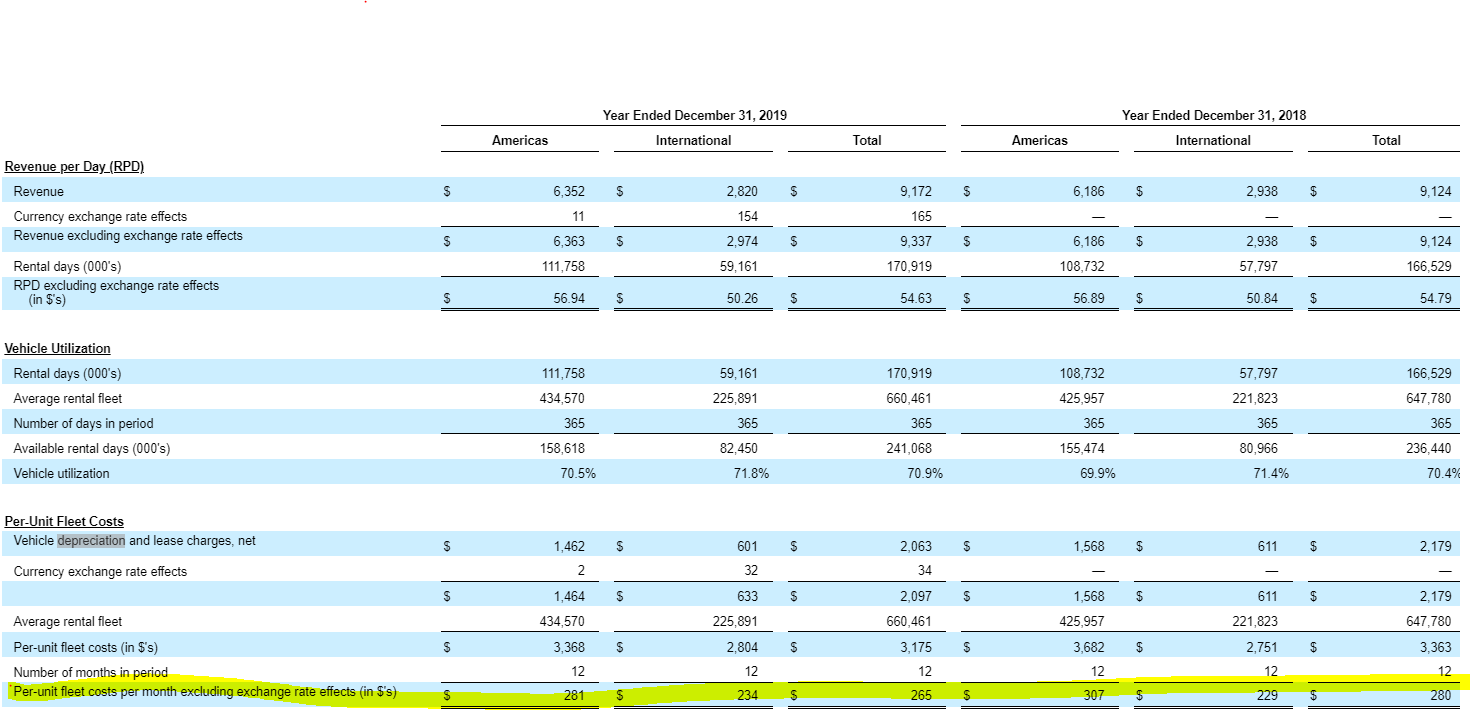Click available rental days value 155,474

coord(1082,448)
